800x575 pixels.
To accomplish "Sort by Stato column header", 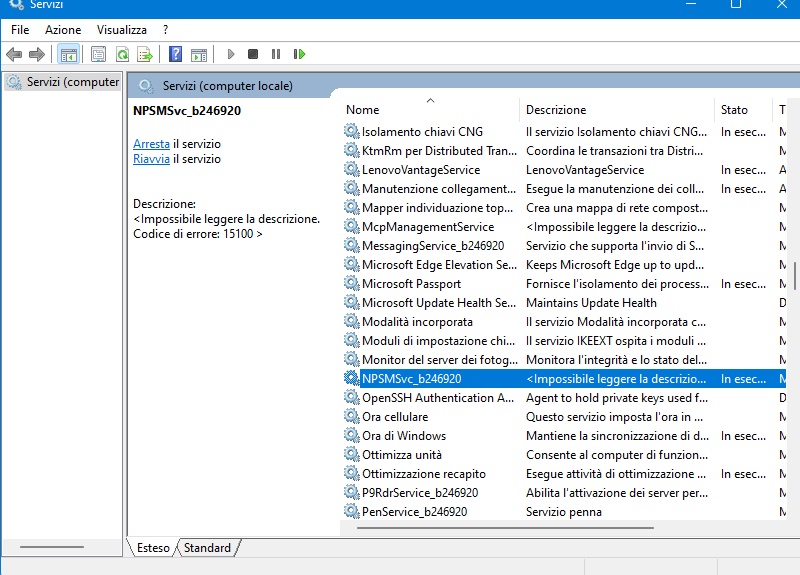I will (742, 110).
